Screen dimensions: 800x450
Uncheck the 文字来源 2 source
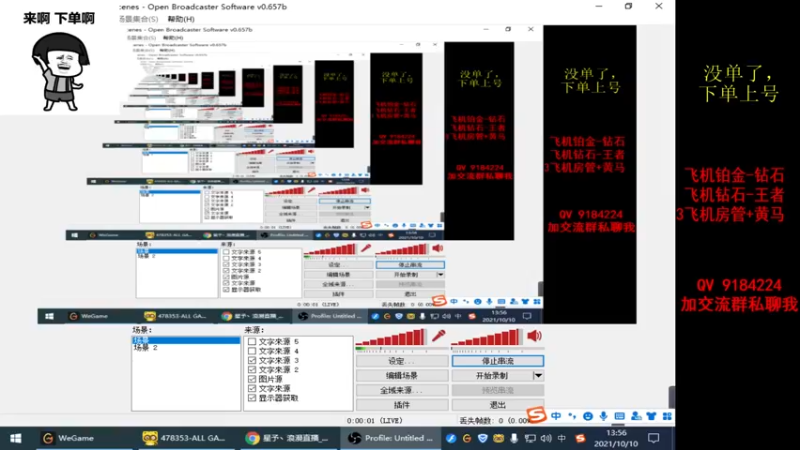point(252,369)
